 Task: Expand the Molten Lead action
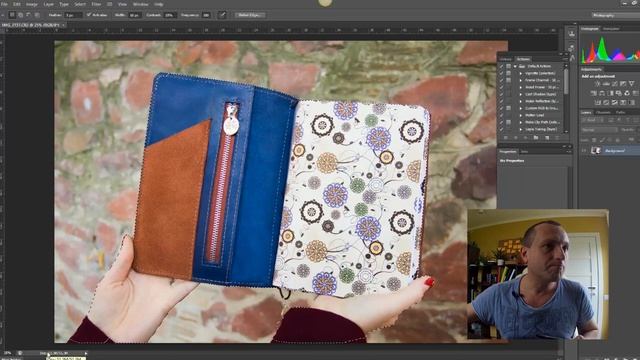click(521, 115)
